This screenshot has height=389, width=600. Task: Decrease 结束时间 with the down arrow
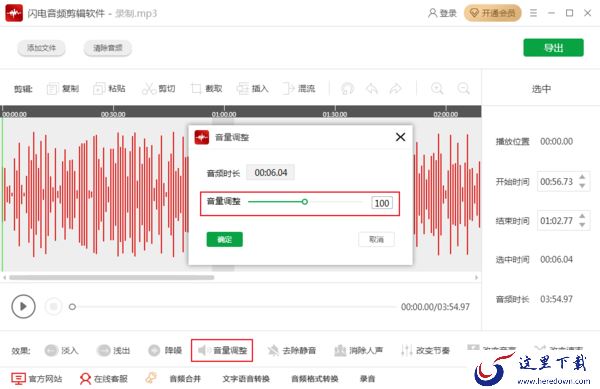[x=582, y=225]
